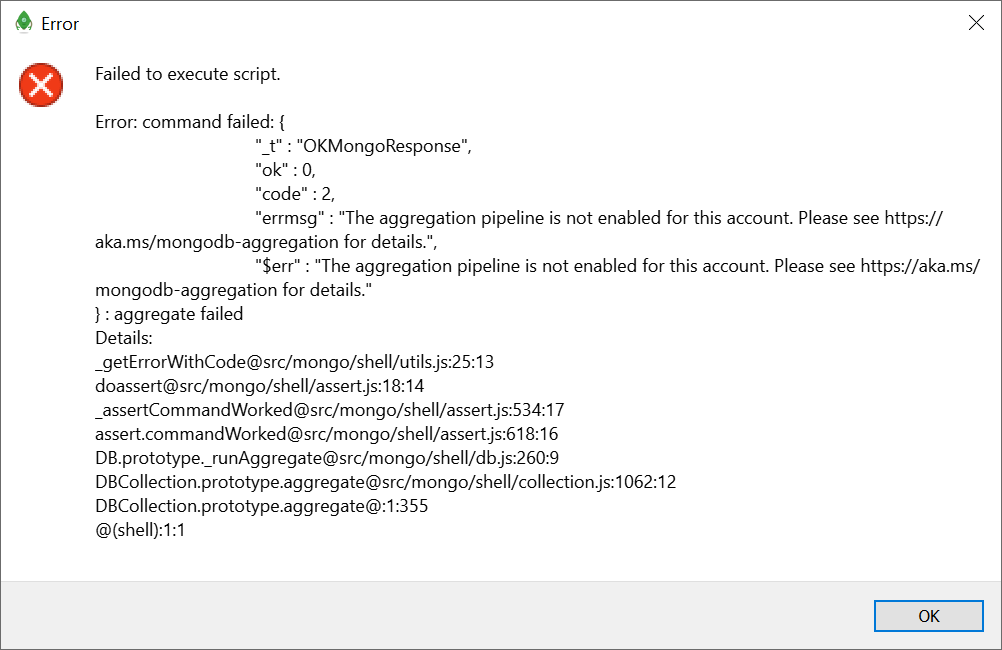Click the red error X icon
Image resolution: width=1002 pixels, height=650 pixels.
tap(40, 85)
